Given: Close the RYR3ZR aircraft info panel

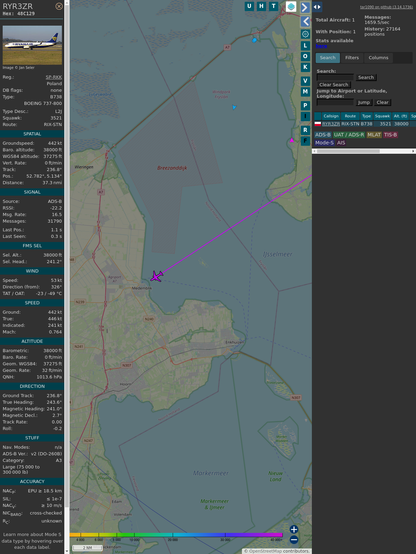Looking at the screenshot, I should [59, 6].
